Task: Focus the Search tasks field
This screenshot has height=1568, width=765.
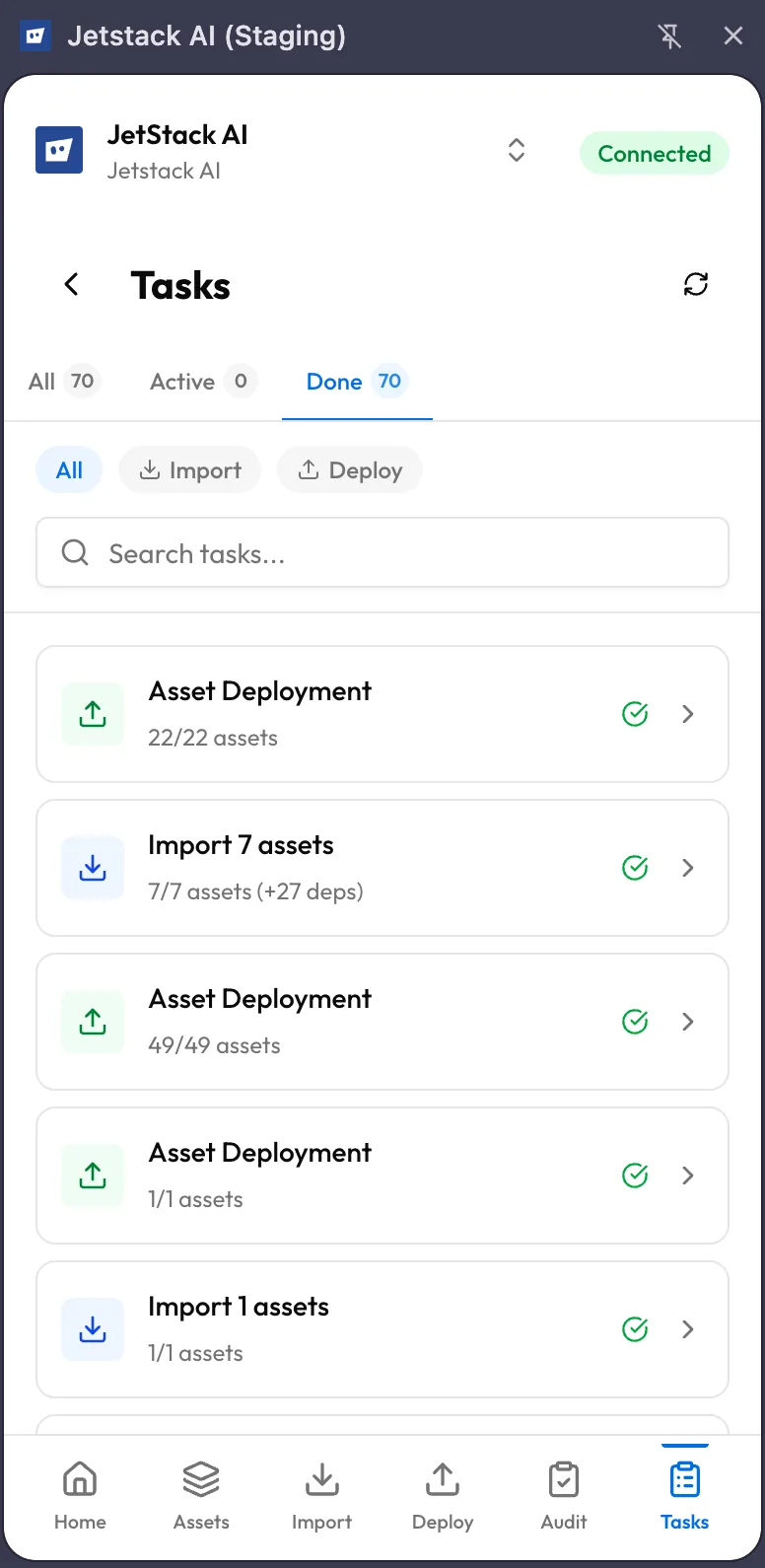Action: [x=382, y=552]
